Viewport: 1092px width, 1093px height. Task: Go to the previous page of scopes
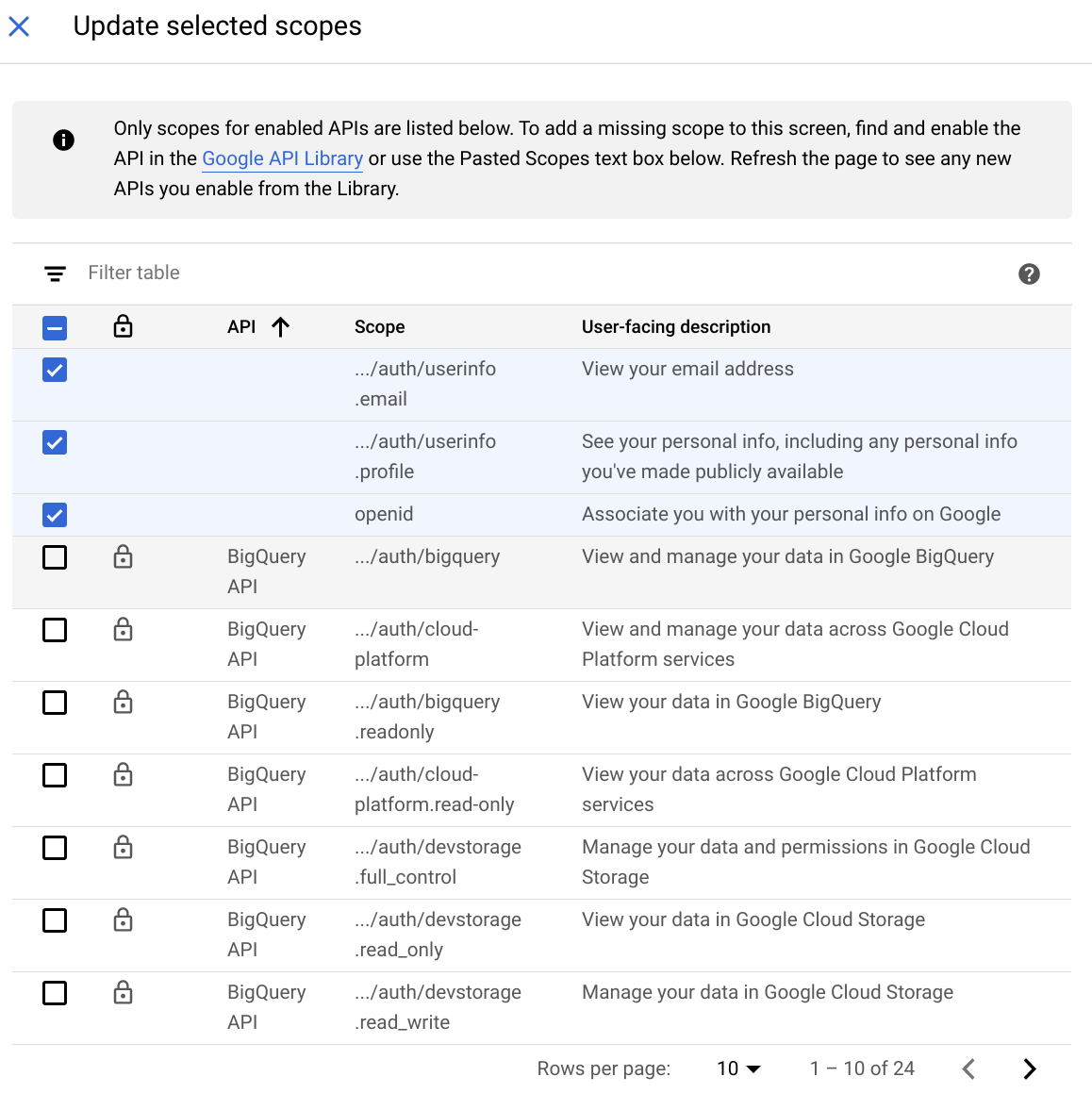tap(968, 1068)
